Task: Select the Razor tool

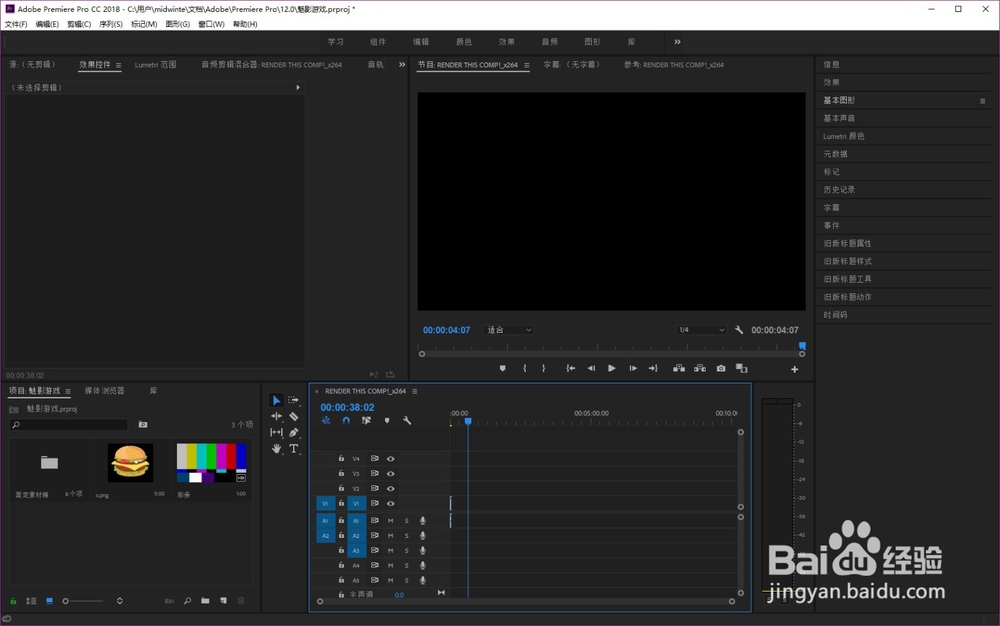Action: (293, 416)
